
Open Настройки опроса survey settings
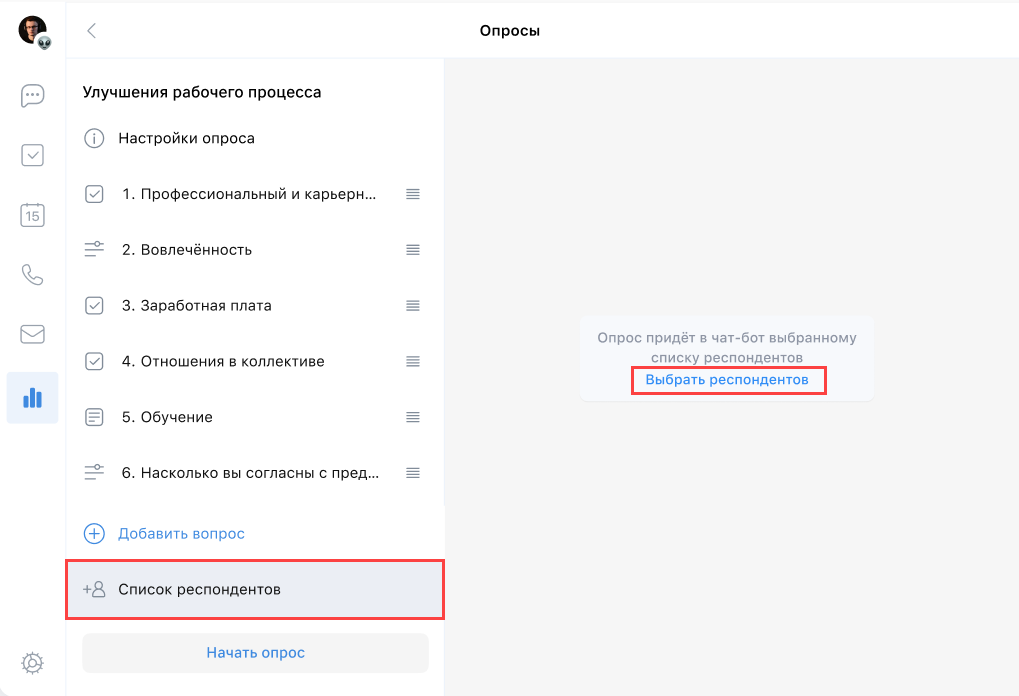(186, 138)
